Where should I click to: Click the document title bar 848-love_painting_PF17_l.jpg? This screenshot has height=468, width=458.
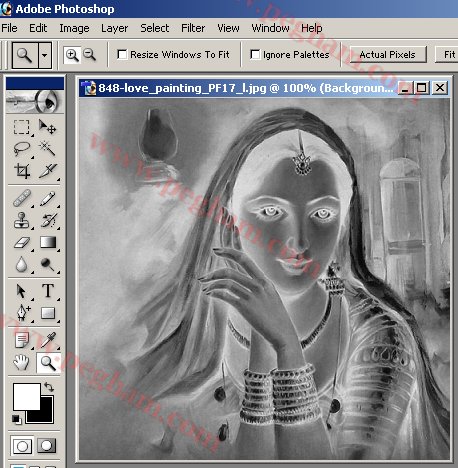pos(246,88)
